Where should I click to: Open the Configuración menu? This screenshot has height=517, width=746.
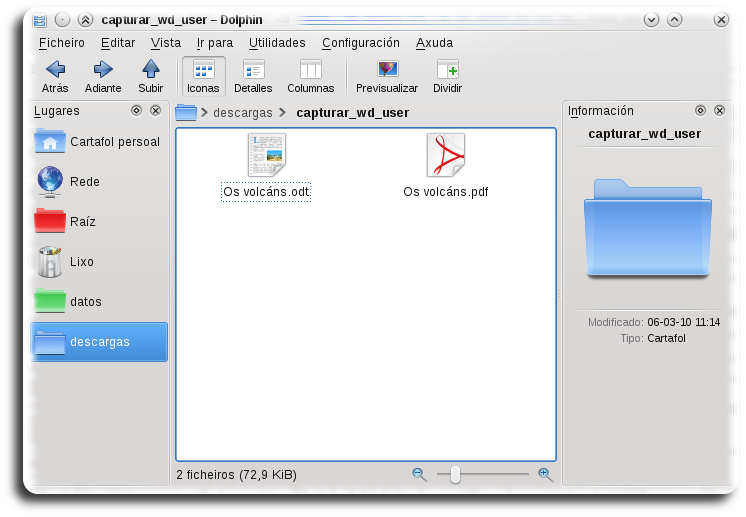click(360, 43)
